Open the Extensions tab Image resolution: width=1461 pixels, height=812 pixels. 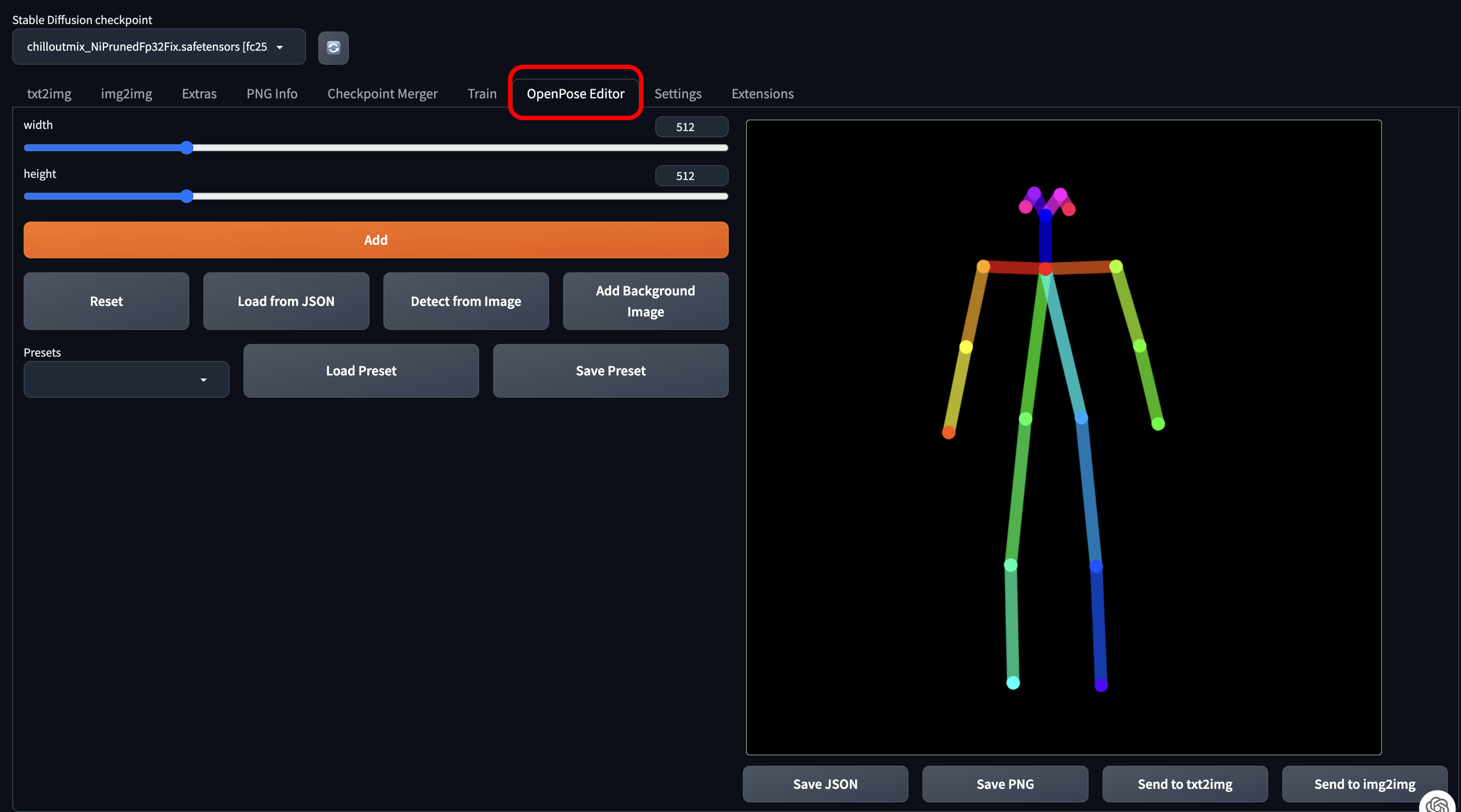pos(762,94)
